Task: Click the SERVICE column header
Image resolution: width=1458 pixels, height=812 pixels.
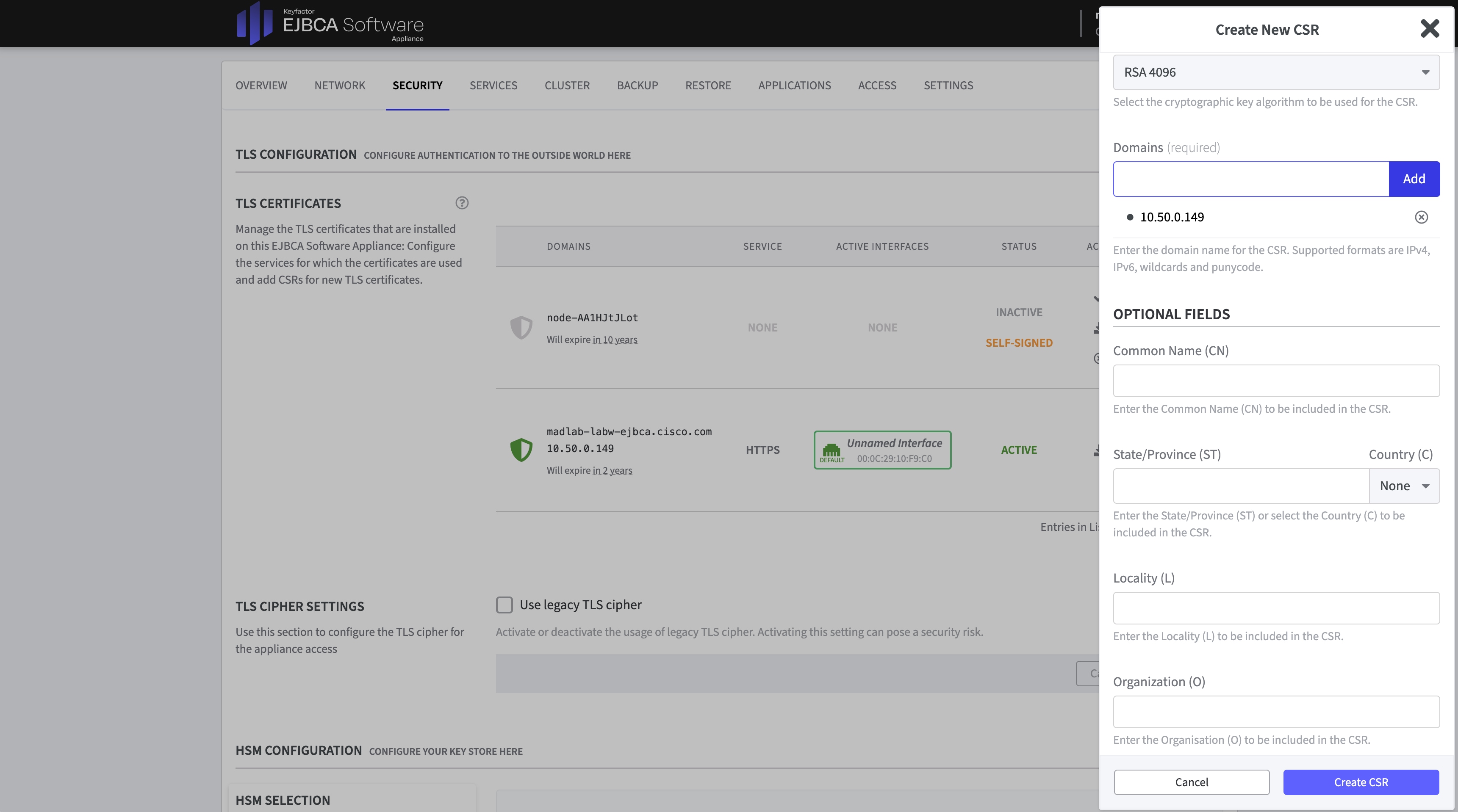Action: point(762,247)
